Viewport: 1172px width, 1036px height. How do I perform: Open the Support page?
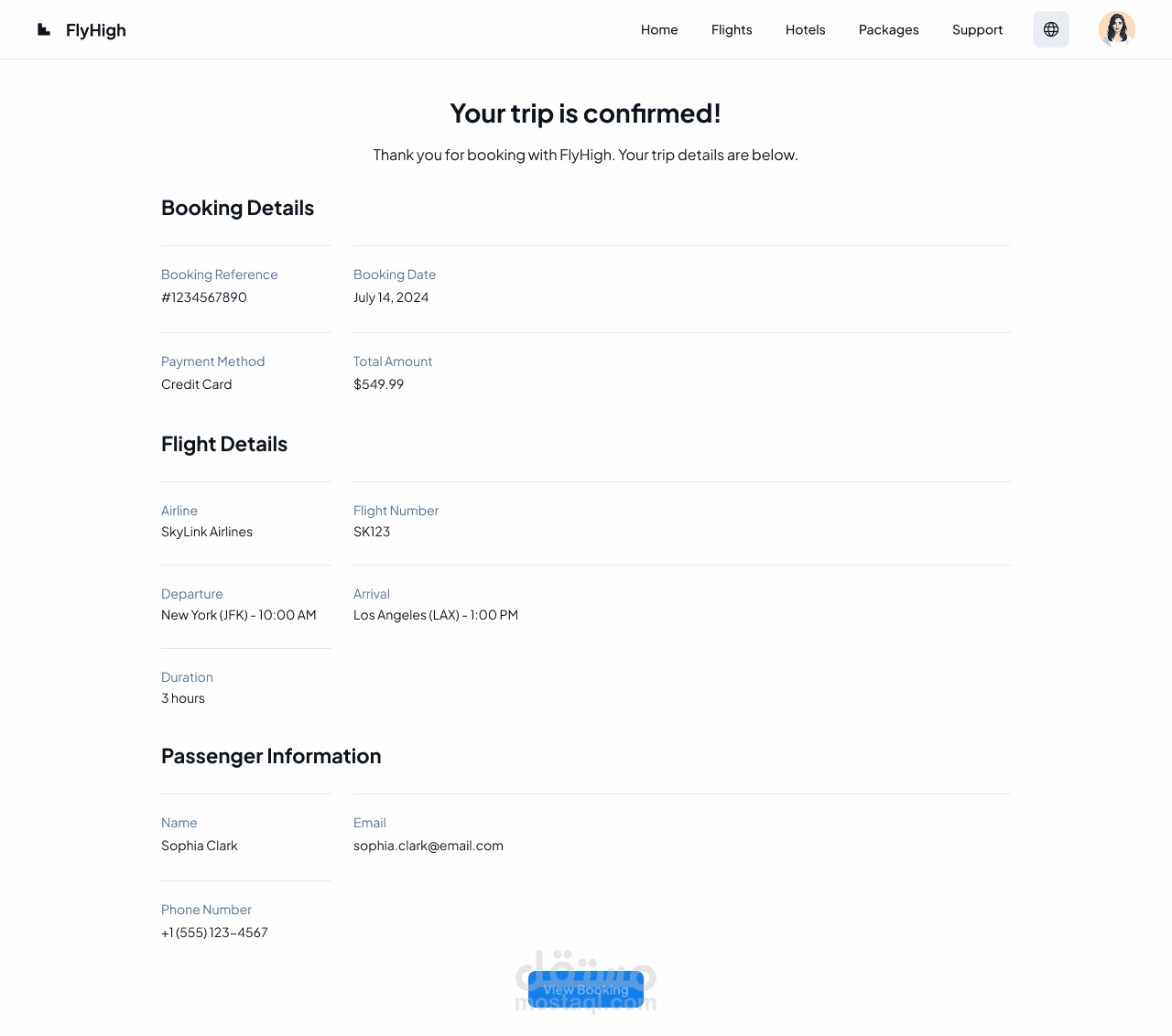pyautogui.click(x=977, y=29)
